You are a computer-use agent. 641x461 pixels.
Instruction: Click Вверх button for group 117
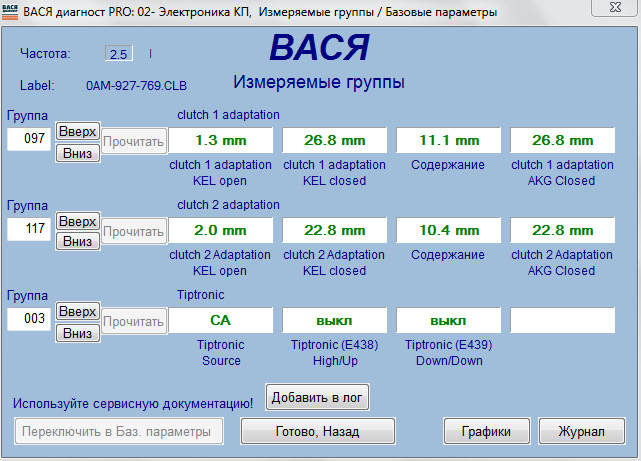pos(78,222)
